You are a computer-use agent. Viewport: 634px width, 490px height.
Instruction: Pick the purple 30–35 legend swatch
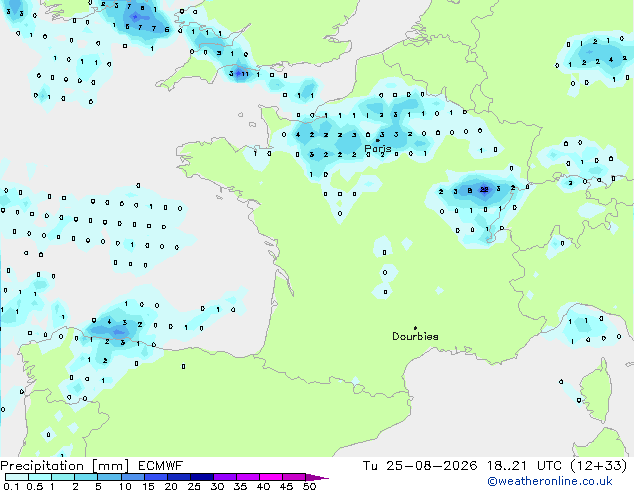tap(225, 477)
